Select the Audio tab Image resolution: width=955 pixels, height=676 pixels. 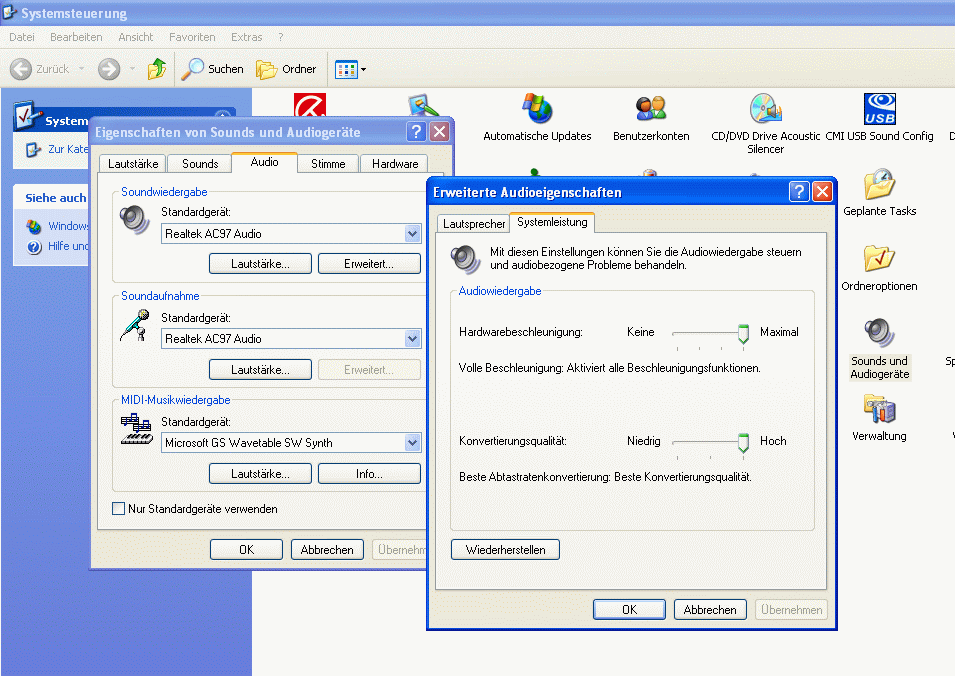[x=264, y=162]
